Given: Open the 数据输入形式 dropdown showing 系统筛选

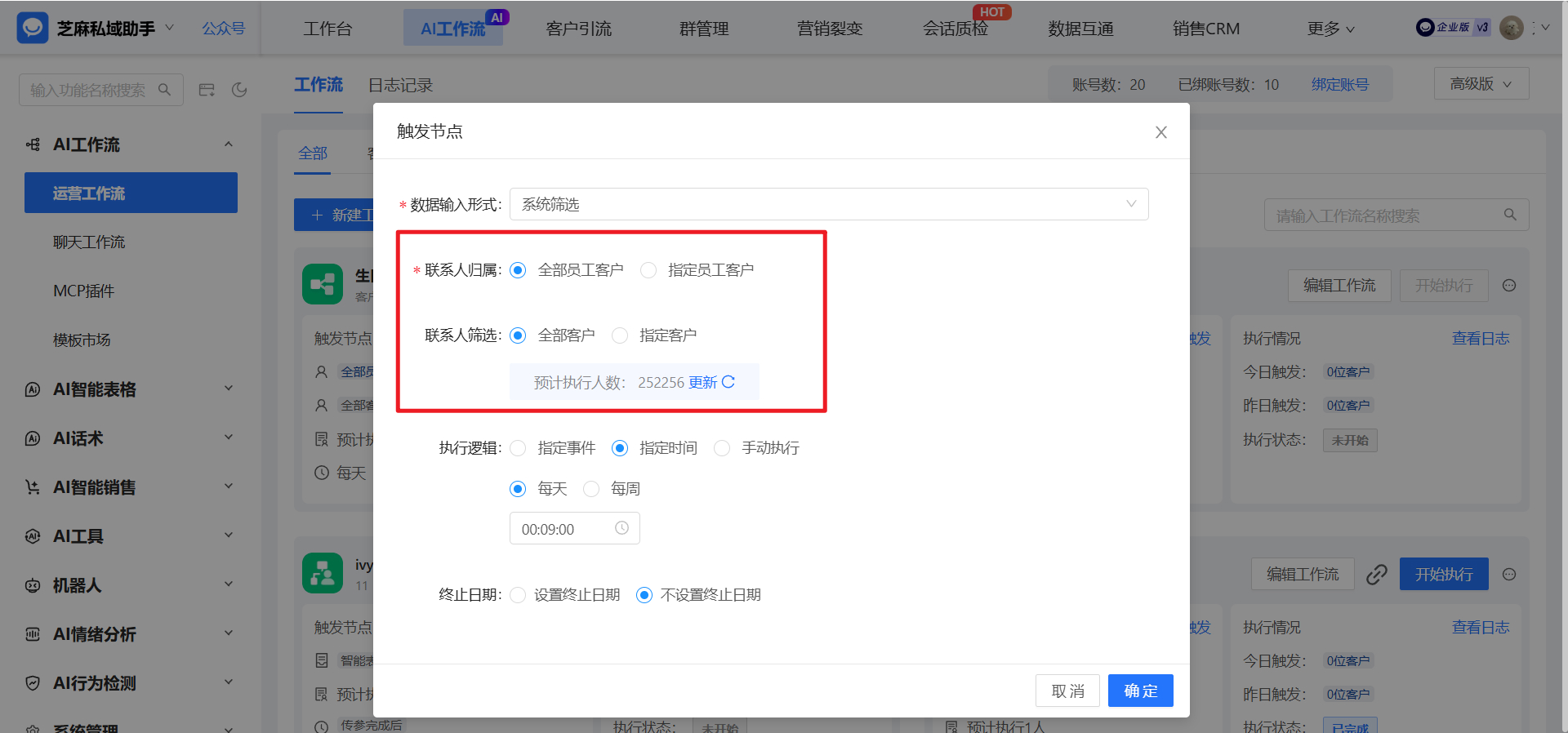Looking at the screenshot, I should pos(829,204).
